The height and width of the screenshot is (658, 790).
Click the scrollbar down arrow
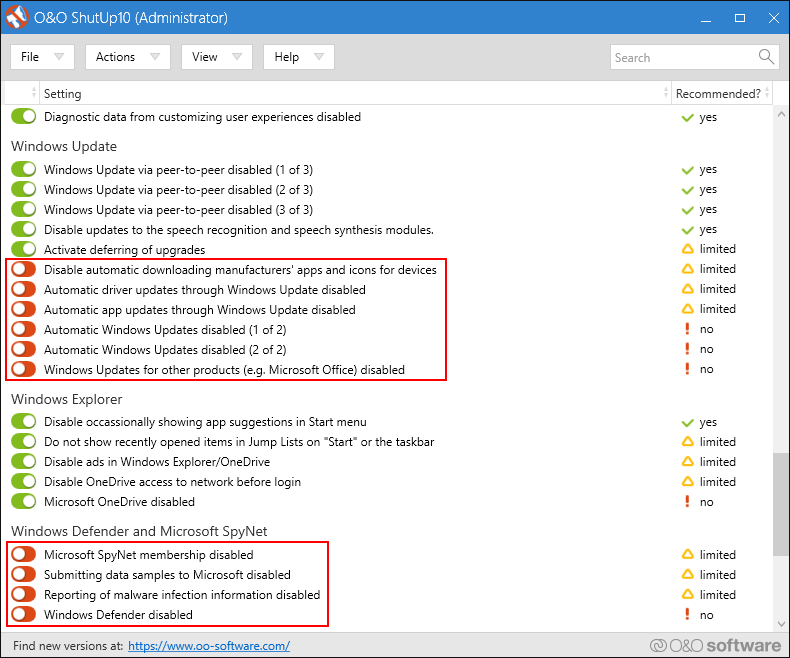pyautogui.click(x=781, y=624)
